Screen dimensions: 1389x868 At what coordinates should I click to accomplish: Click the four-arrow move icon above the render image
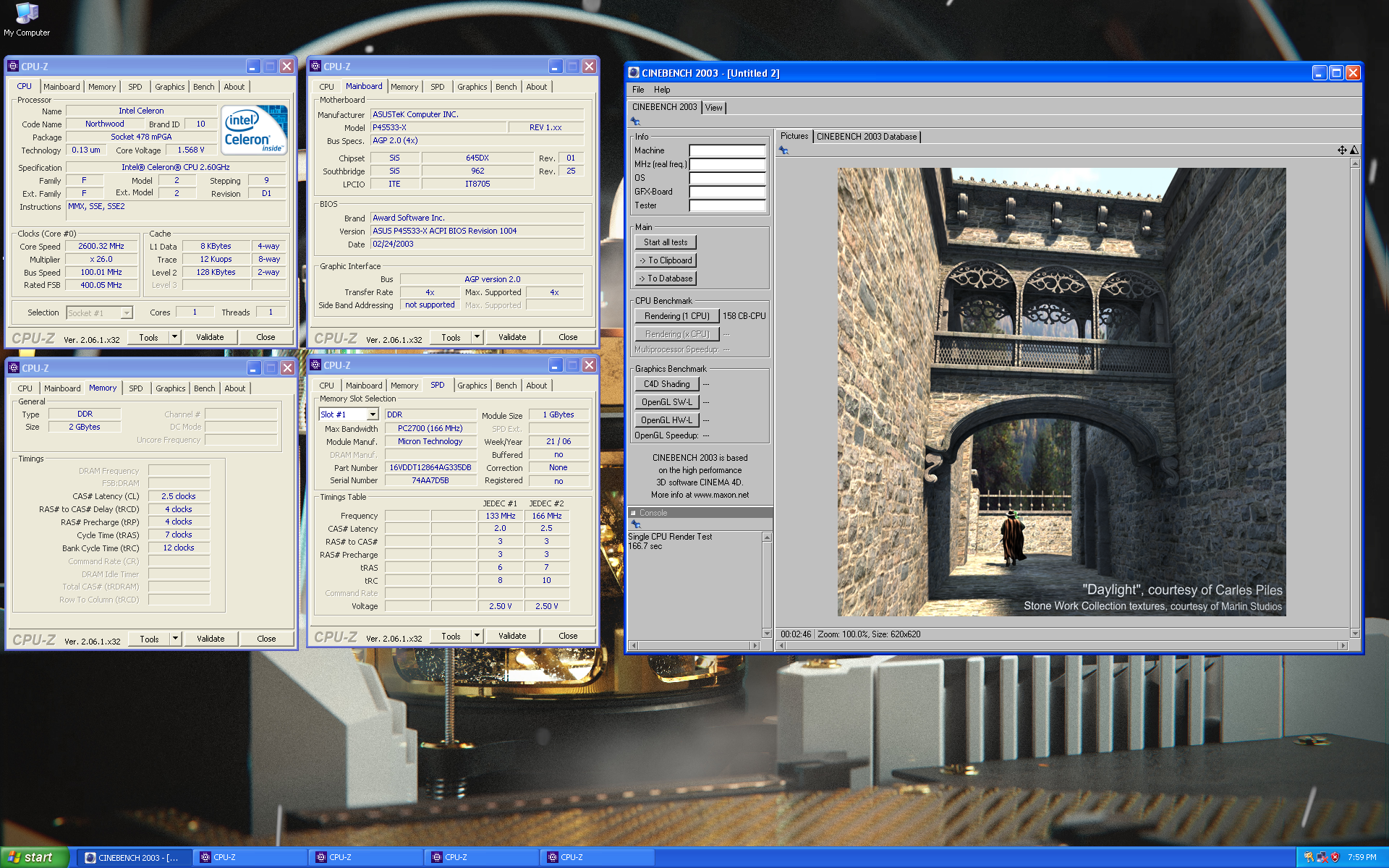point(1342,150)
